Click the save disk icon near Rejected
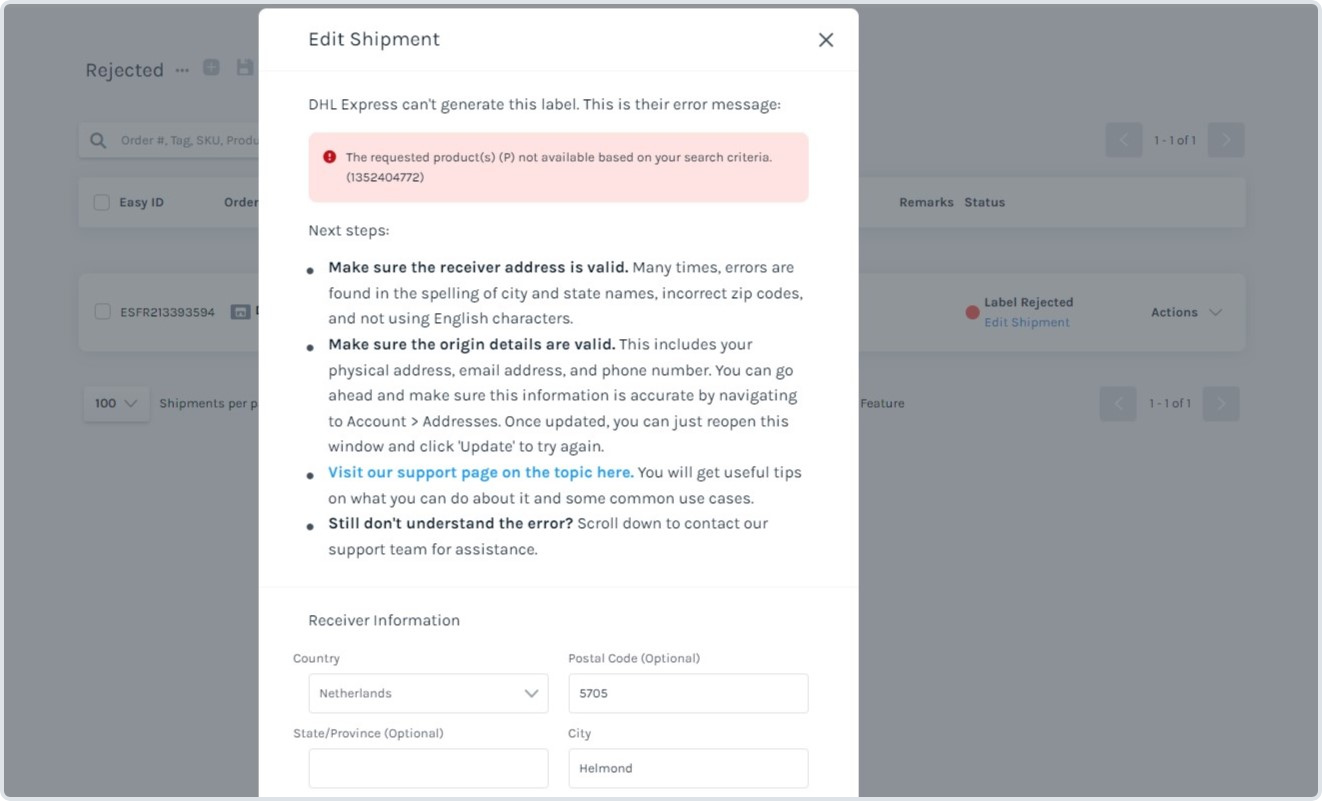Image resolution: width=1322 pixels, height=801 pixels. click(244, 68)
